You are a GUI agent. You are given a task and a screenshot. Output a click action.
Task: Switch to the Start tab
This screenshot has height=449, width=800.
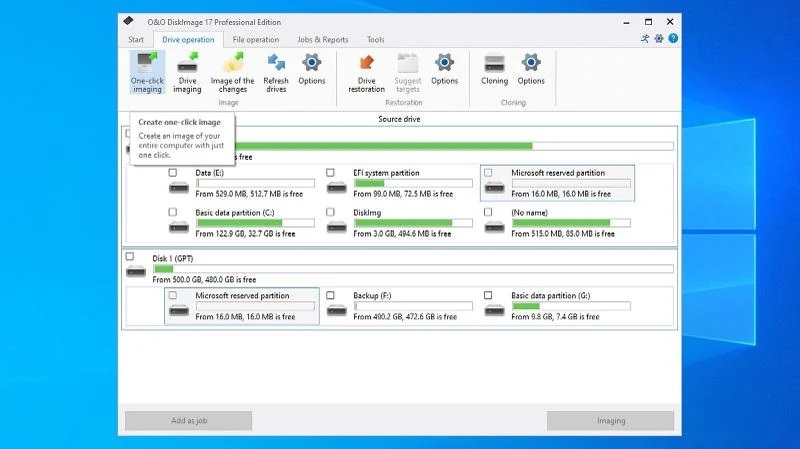136,39
